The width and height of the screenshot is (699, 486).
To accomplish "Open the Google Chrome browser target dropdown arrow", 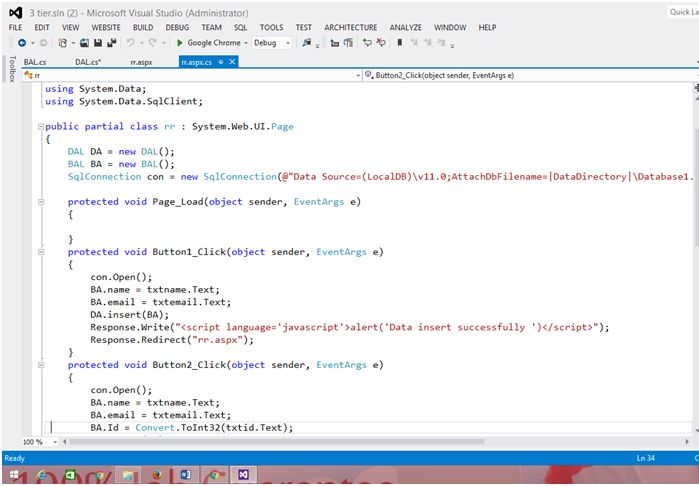I will click(x=246, y=43).
